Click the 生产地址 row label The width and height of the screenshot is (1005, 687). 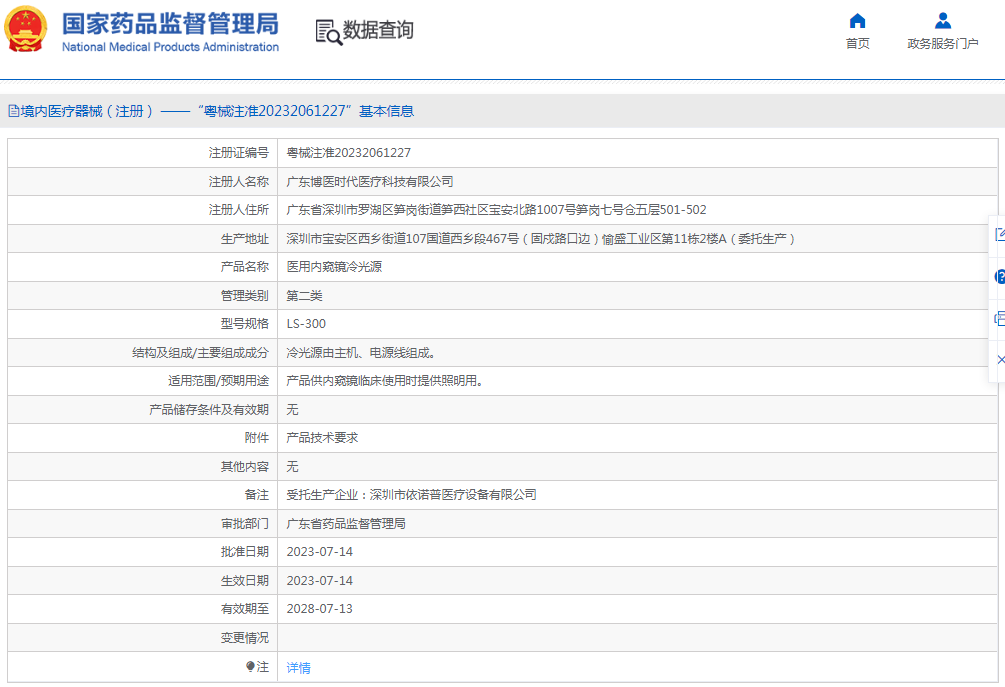point(245,238)
